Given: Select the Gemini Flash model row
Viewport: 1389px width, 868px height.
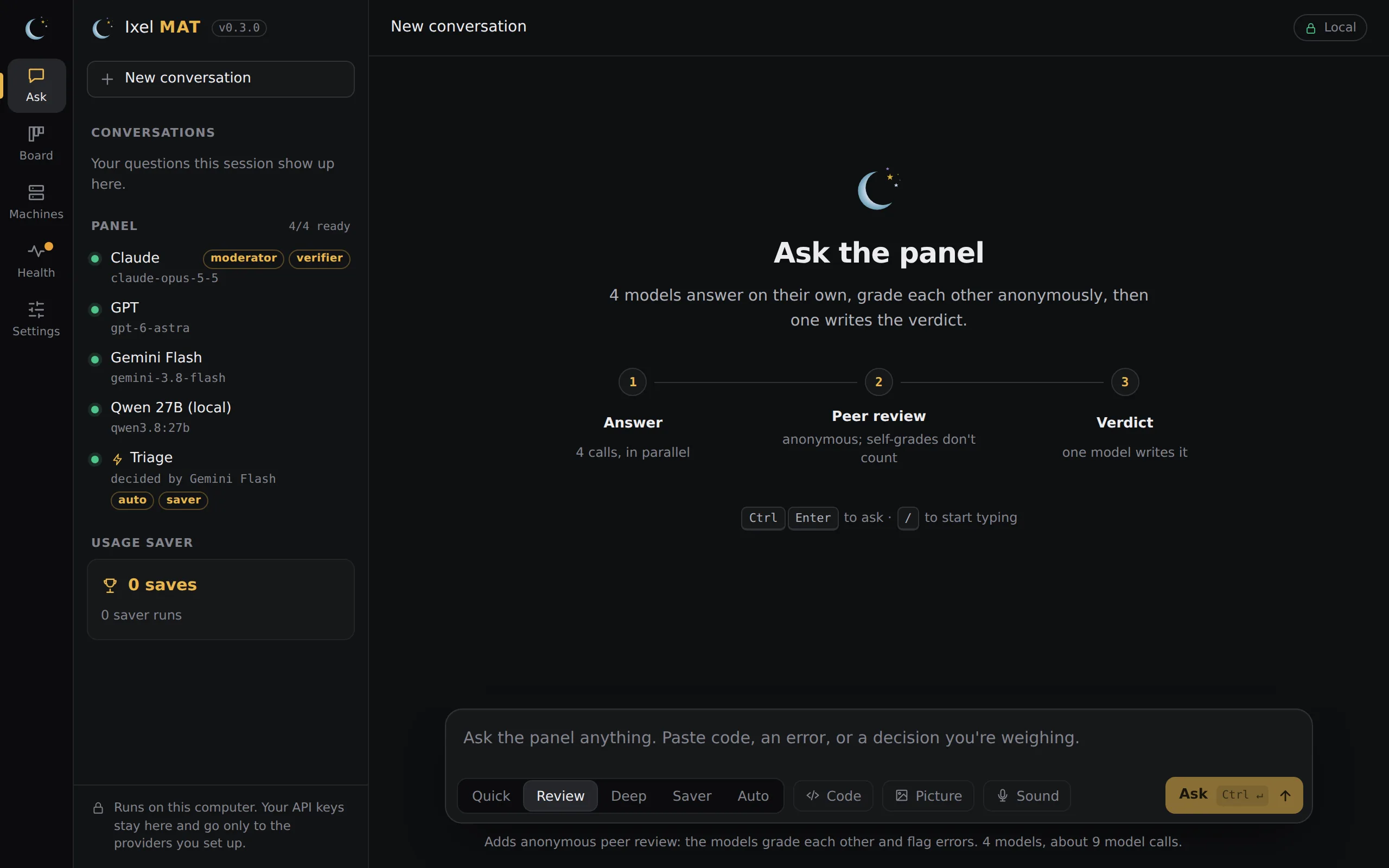Looking at the screenshot, I should [x=220, y=367].
